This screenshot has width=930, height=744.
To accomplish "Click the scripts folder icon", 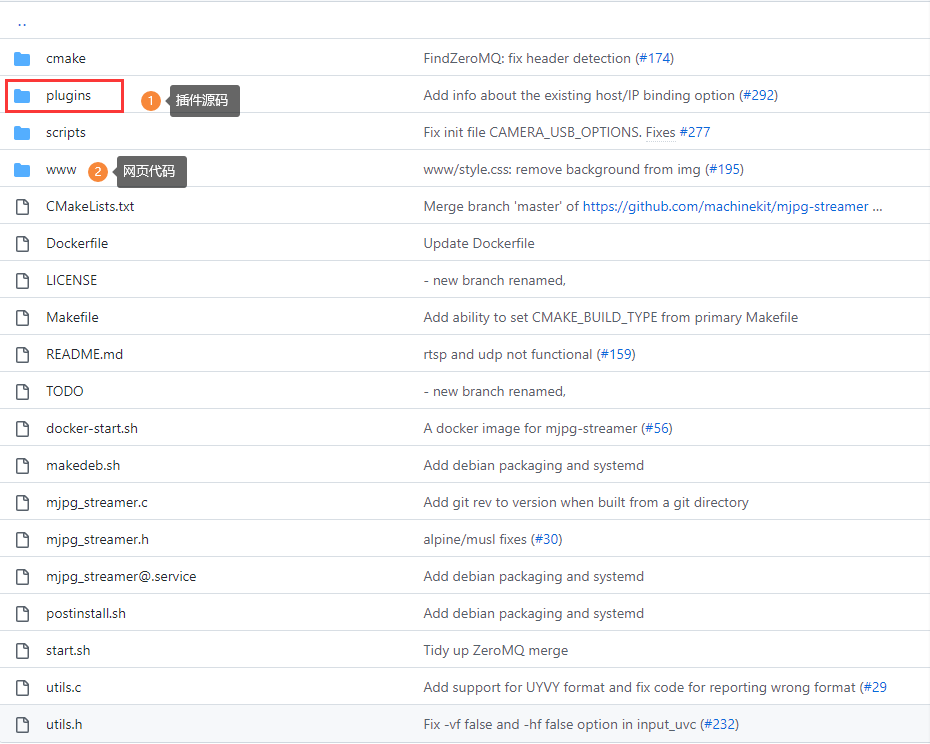I will point(22,133).
